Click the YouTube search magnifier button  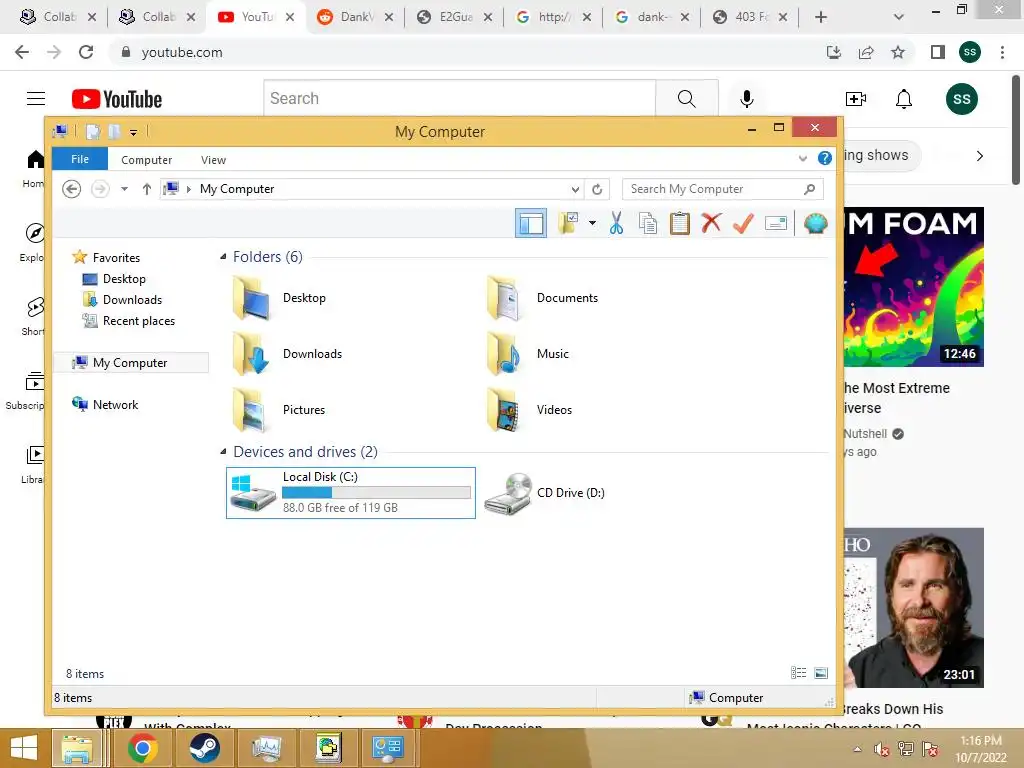(686, 99)
